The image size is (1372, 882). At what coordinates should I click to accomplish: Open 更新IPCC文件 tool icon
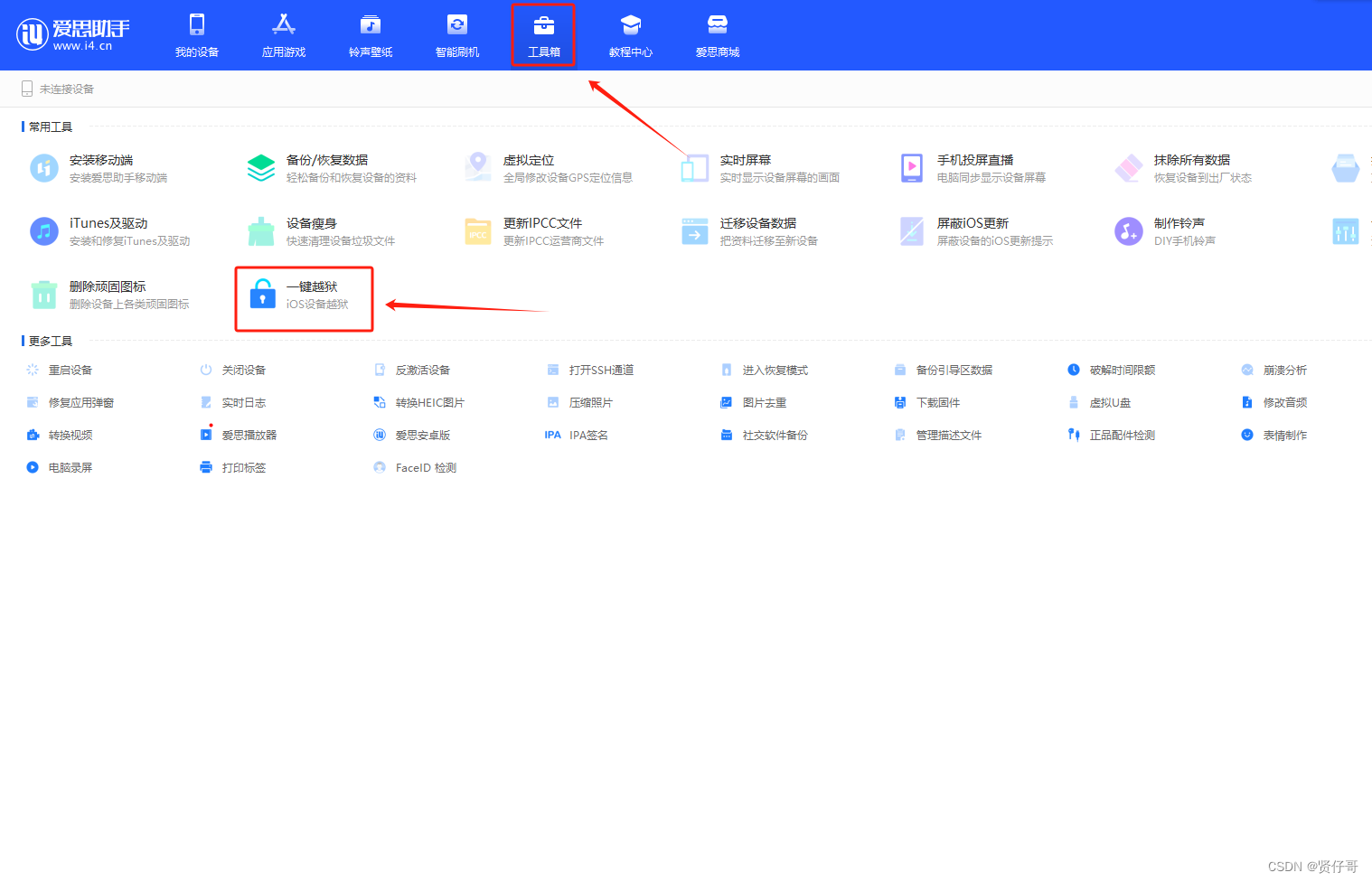478,231
